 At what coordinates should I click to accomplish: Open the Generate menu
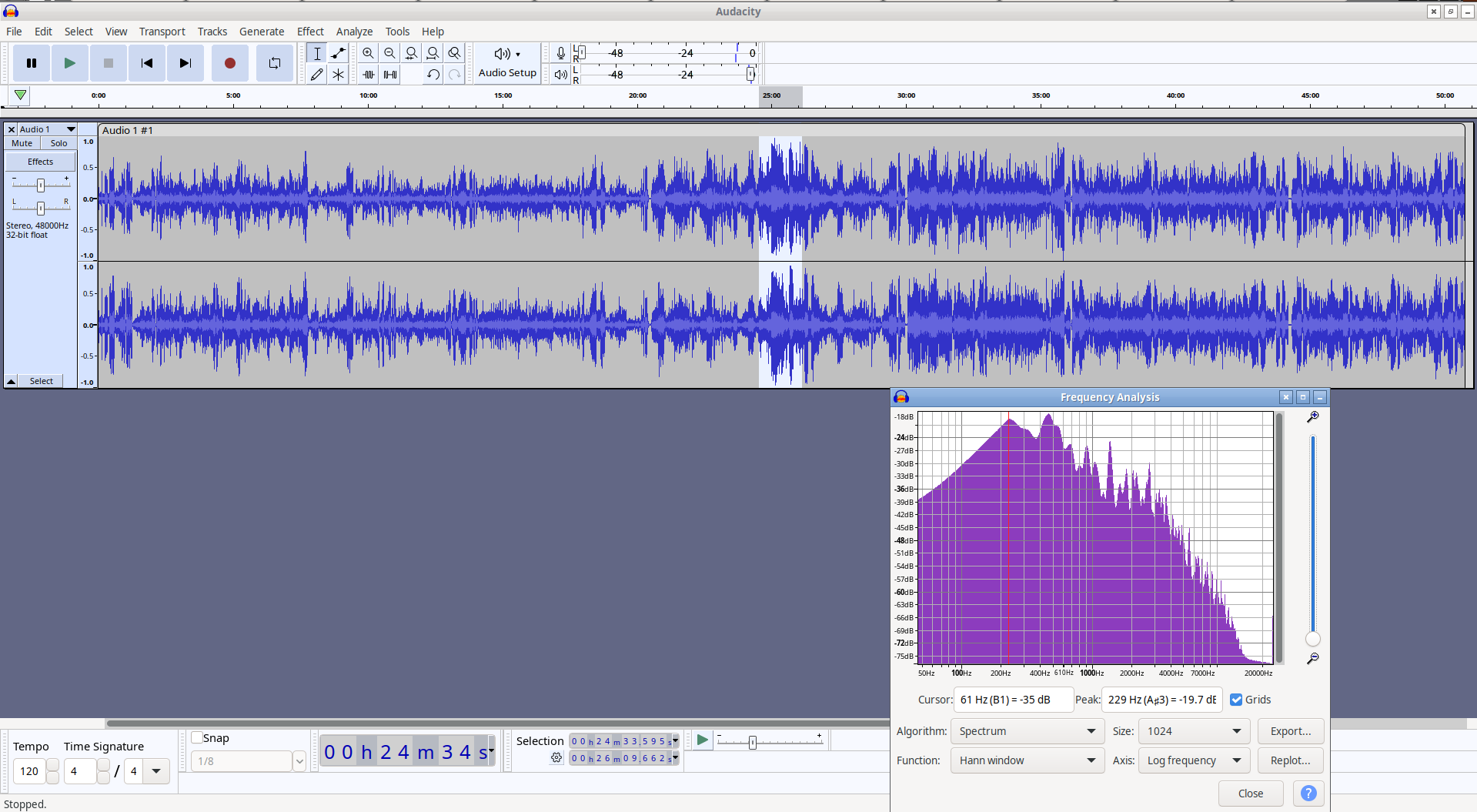pyautogui.click(x=262, y=32)
